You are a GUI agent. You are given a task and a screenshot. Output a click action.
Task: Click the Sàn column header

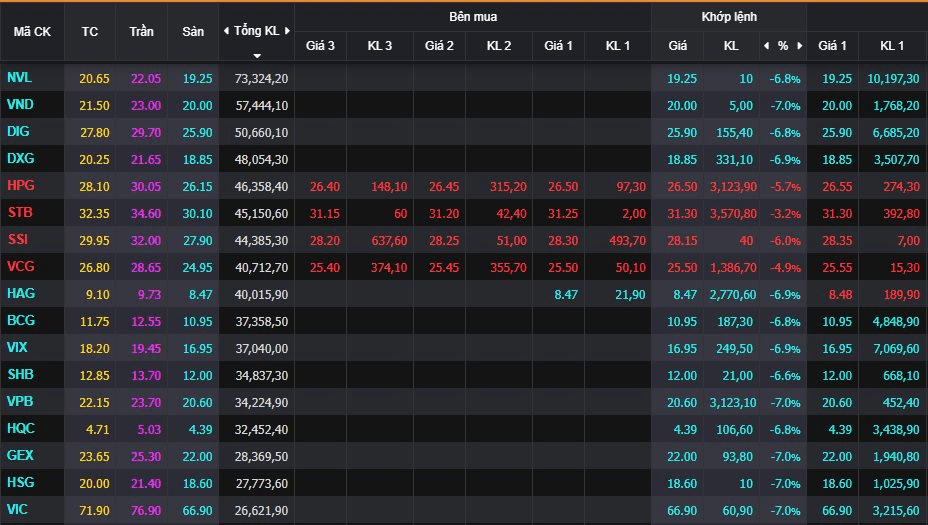[193, 31]
